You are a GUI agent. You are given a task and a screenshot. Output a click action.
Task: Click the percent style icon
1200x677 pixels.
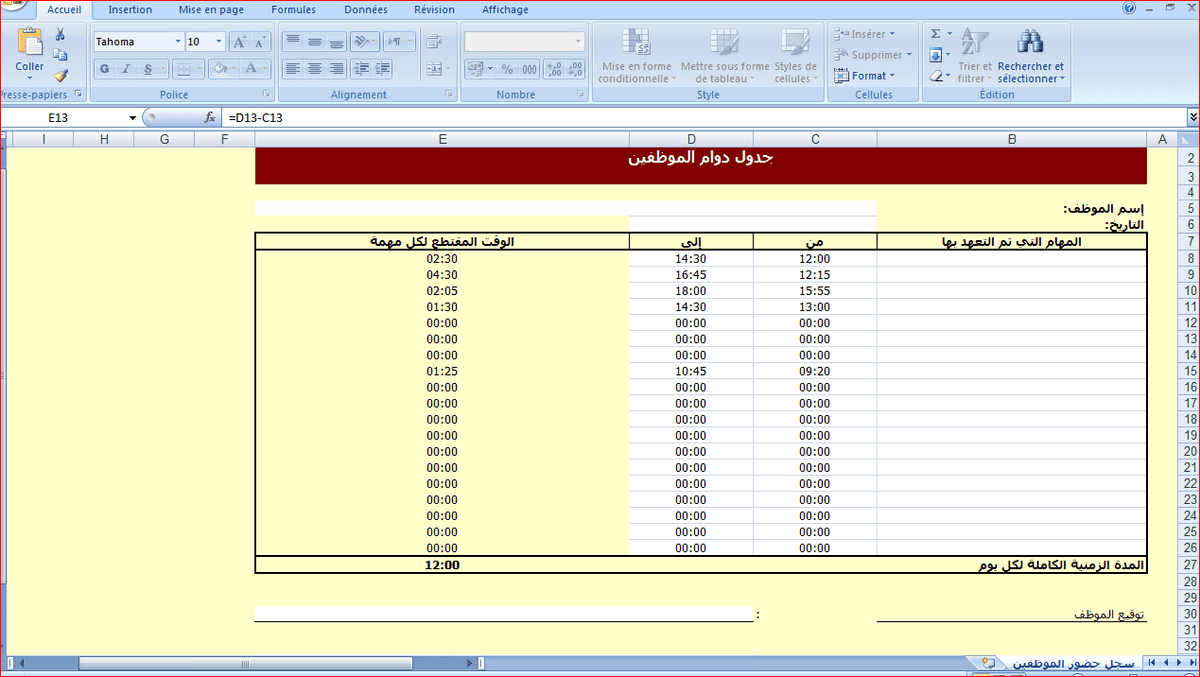pyautogui.click(x=507, y=69)
